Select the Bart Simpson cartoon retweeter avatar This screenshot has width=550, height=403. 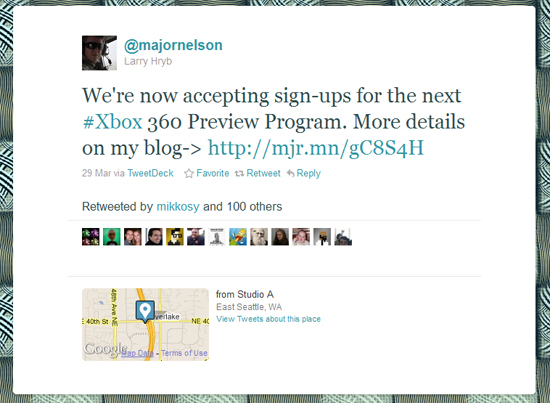pos(238,236)
